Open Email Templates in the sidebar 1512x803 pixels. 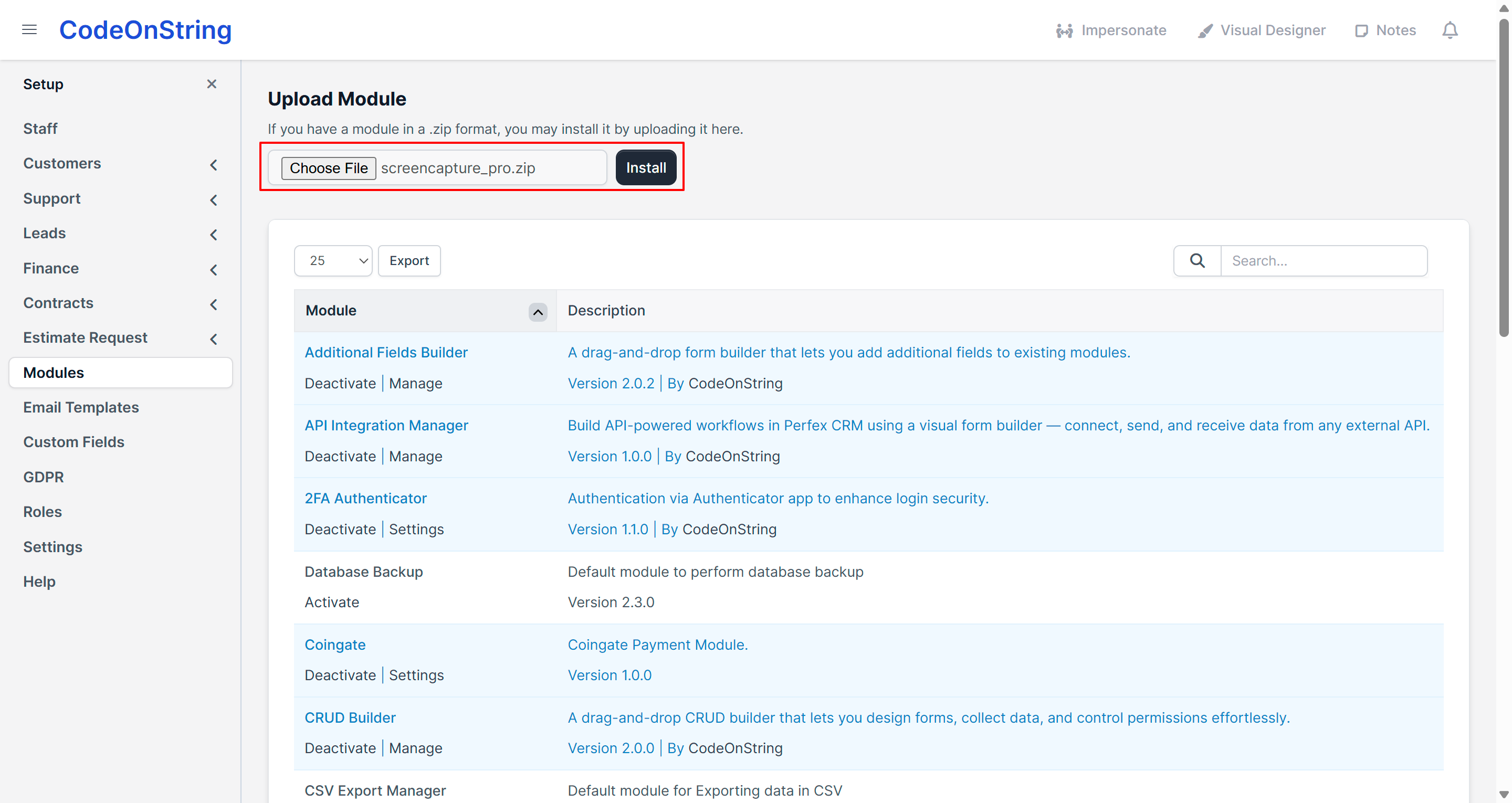pyautogui.click(x=81, y=407)
